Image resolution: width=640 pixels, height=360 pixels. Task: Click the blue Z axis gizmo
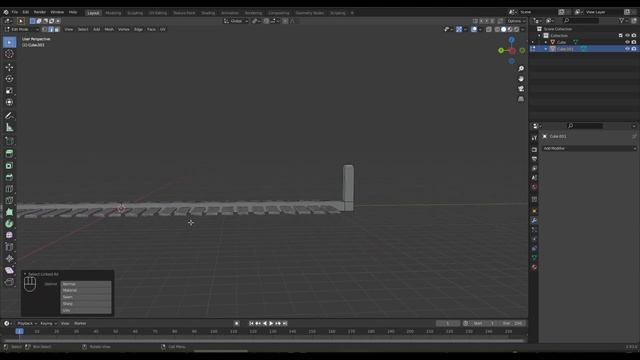tap(511, 40)
